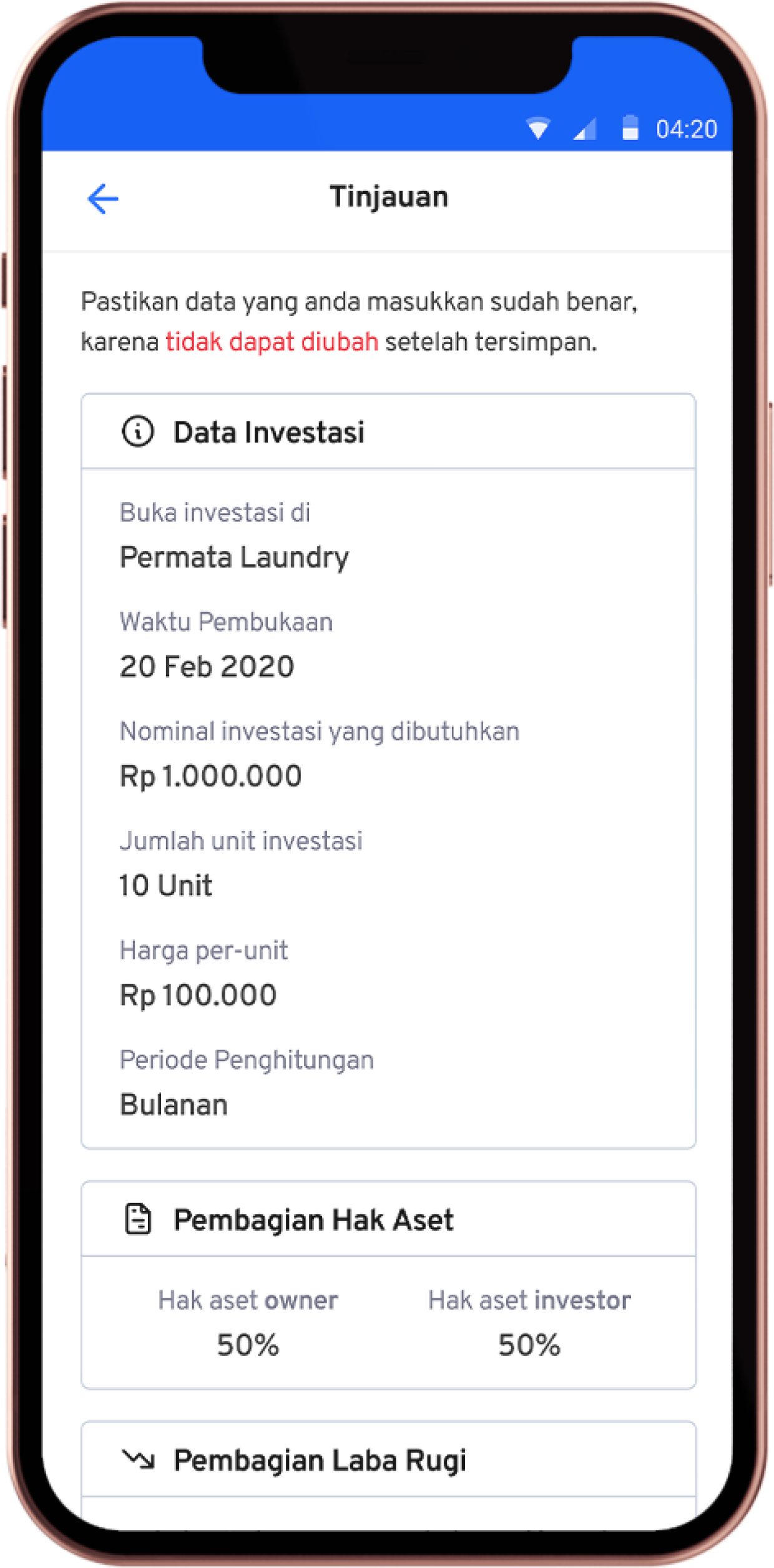774x1568 pixels.
Task: Tap the info icon beside Data Investasi
Action: (x=137, y=431)
